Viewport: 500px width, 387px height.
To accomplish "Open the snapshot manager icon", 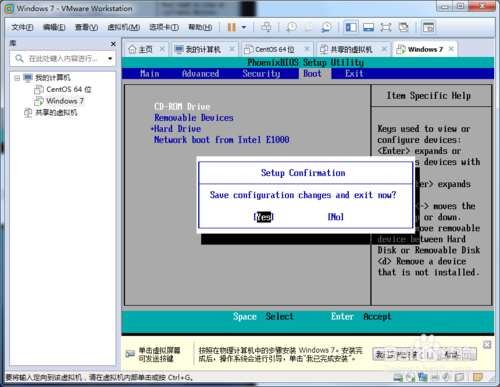I will (x=326, y=27).
